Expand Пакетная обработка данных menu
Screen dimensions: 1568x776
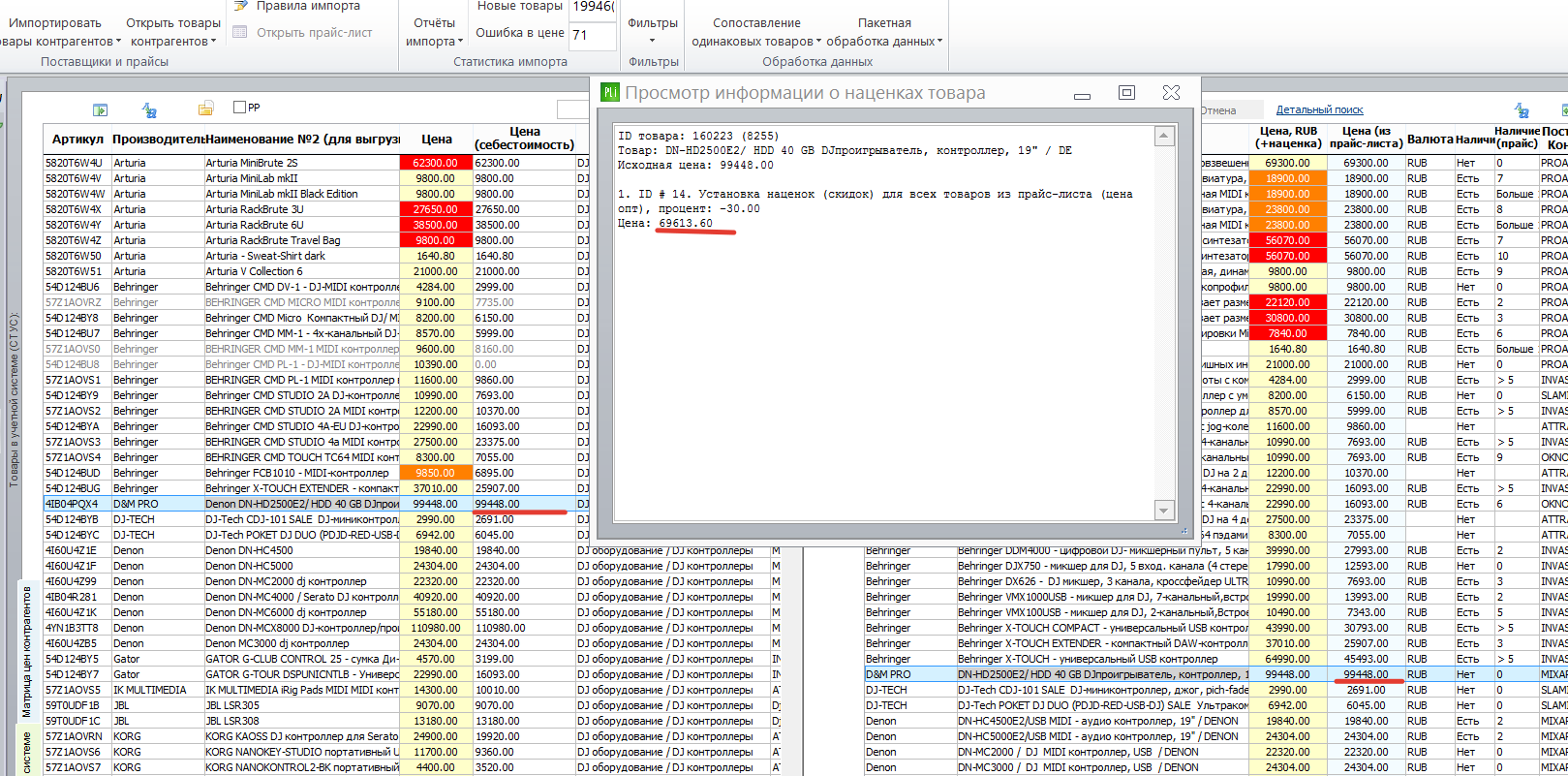pyautogui.click(x=884, y=32)
